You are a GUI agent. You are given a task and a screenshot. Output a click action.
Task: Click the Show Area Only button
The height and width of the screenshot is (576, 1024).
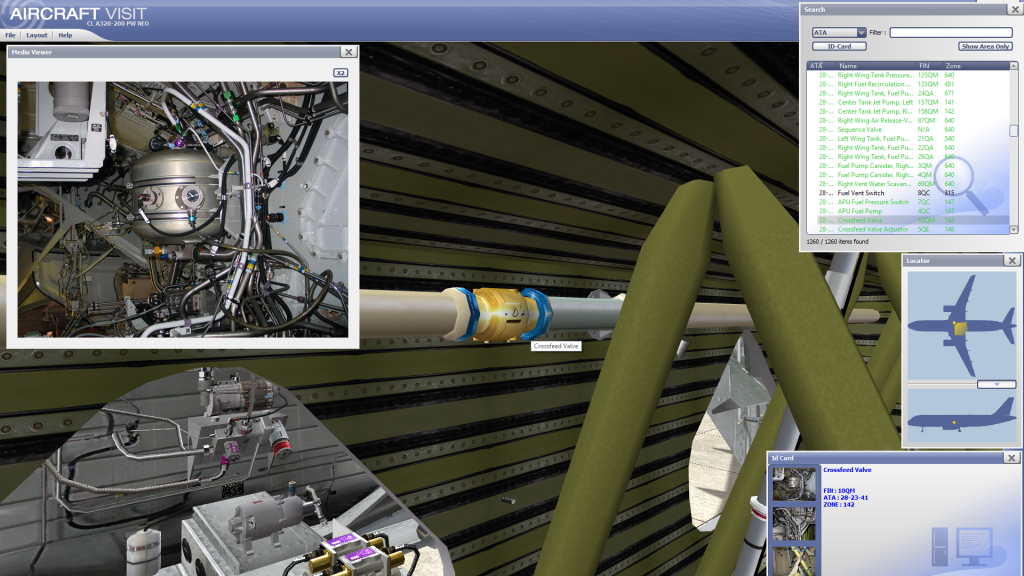coord(985,46)
